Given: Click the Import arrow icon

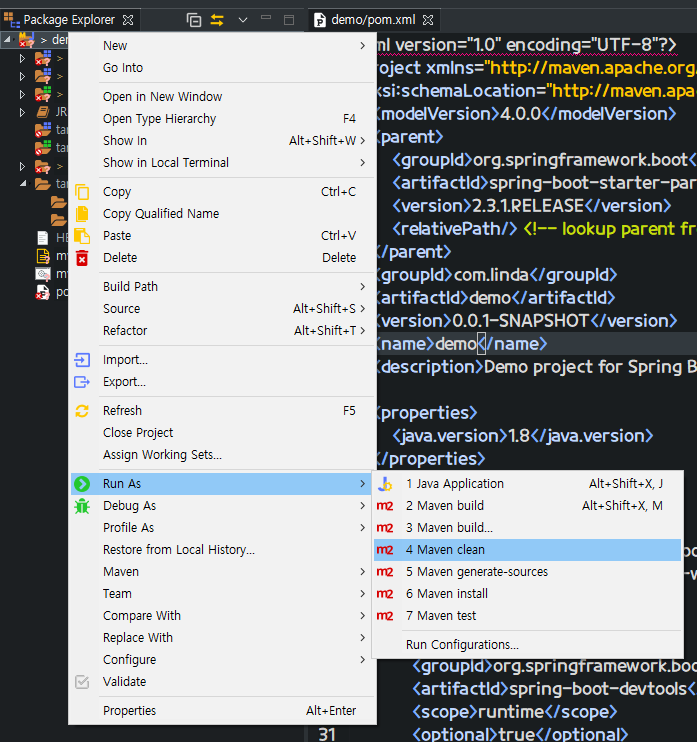Looking at the screenshot, I should (x=82, y=360).
